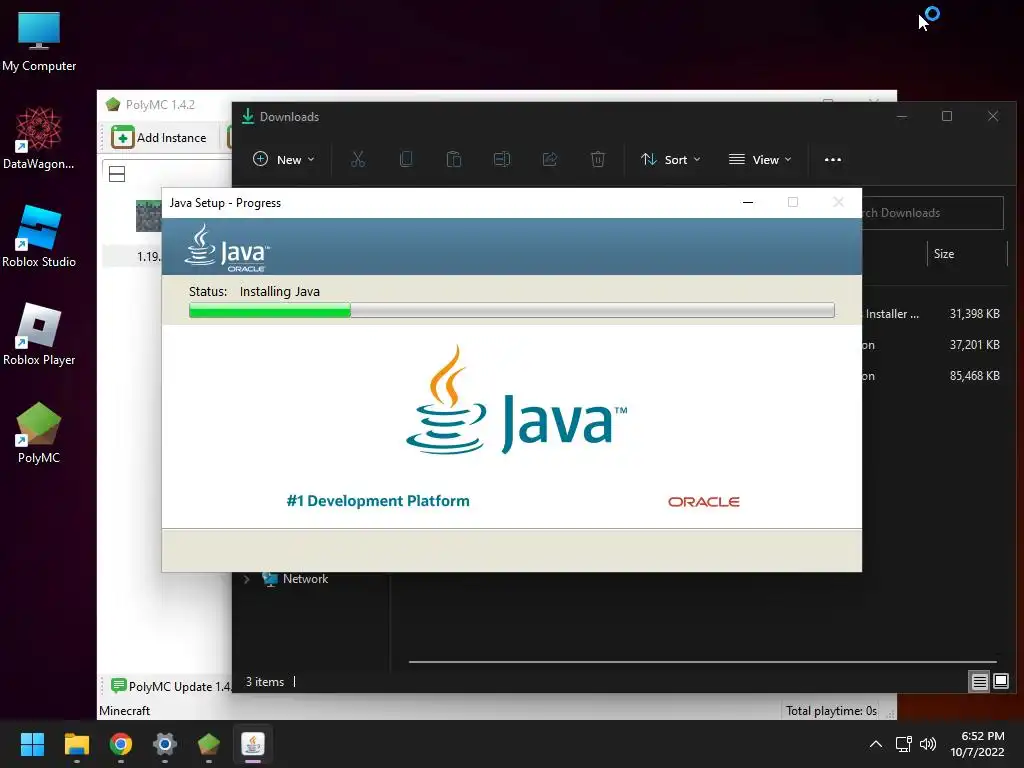Launch Roblox Player desktop shortcut
Image resolution: width=1024 pixels, height=768 pixels.
[39, 334]
